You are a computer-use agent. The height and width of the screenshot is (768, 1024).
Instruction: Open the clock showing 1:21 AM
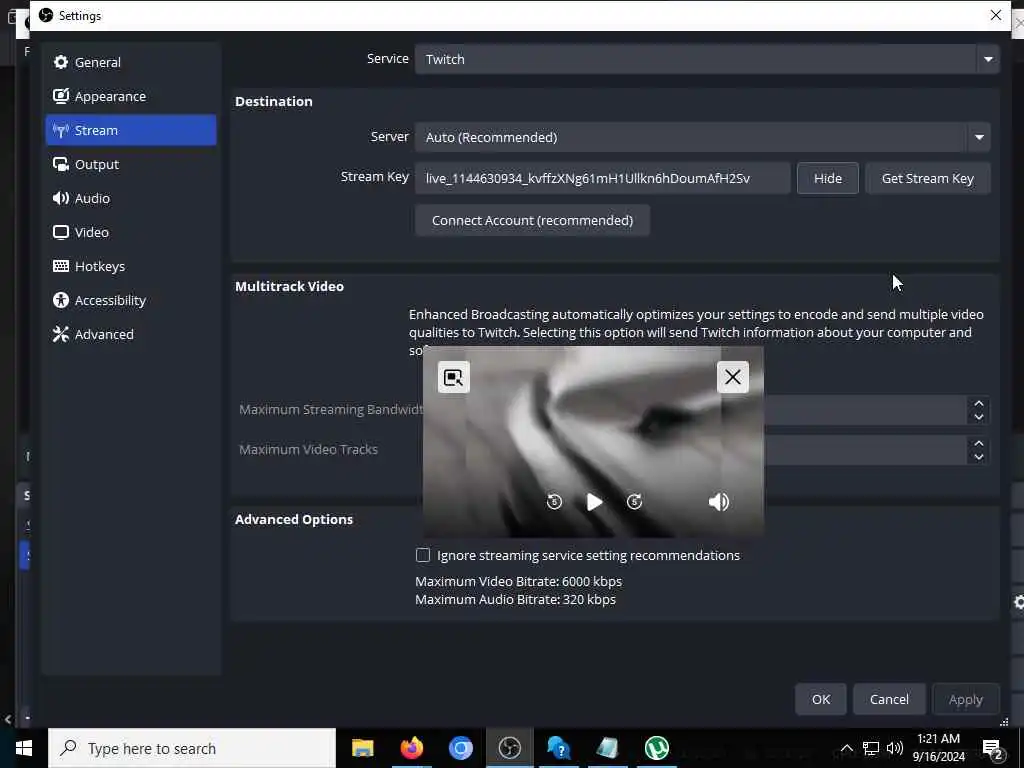(938, 748)
